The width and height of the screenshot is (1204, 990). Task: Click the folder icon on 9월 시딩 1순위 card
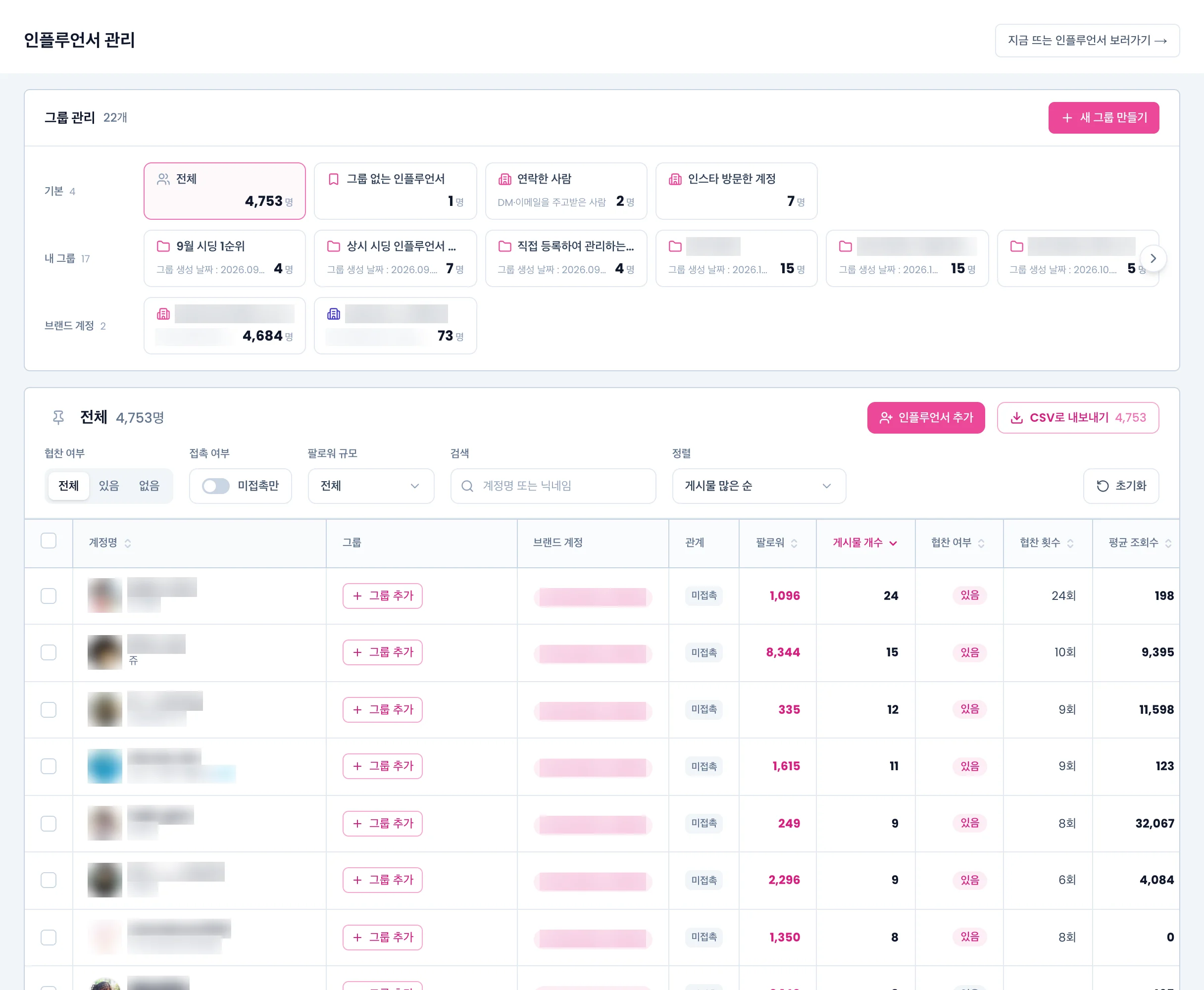point(163,247)
